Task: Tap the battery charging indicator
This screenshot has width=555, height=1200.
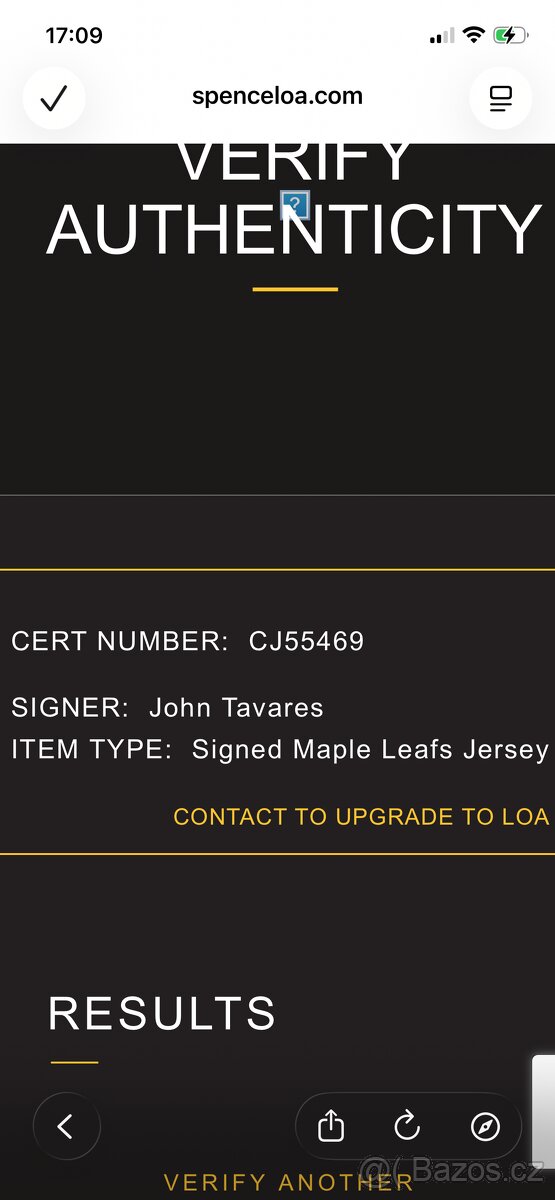Action: [x=510, y=36]
